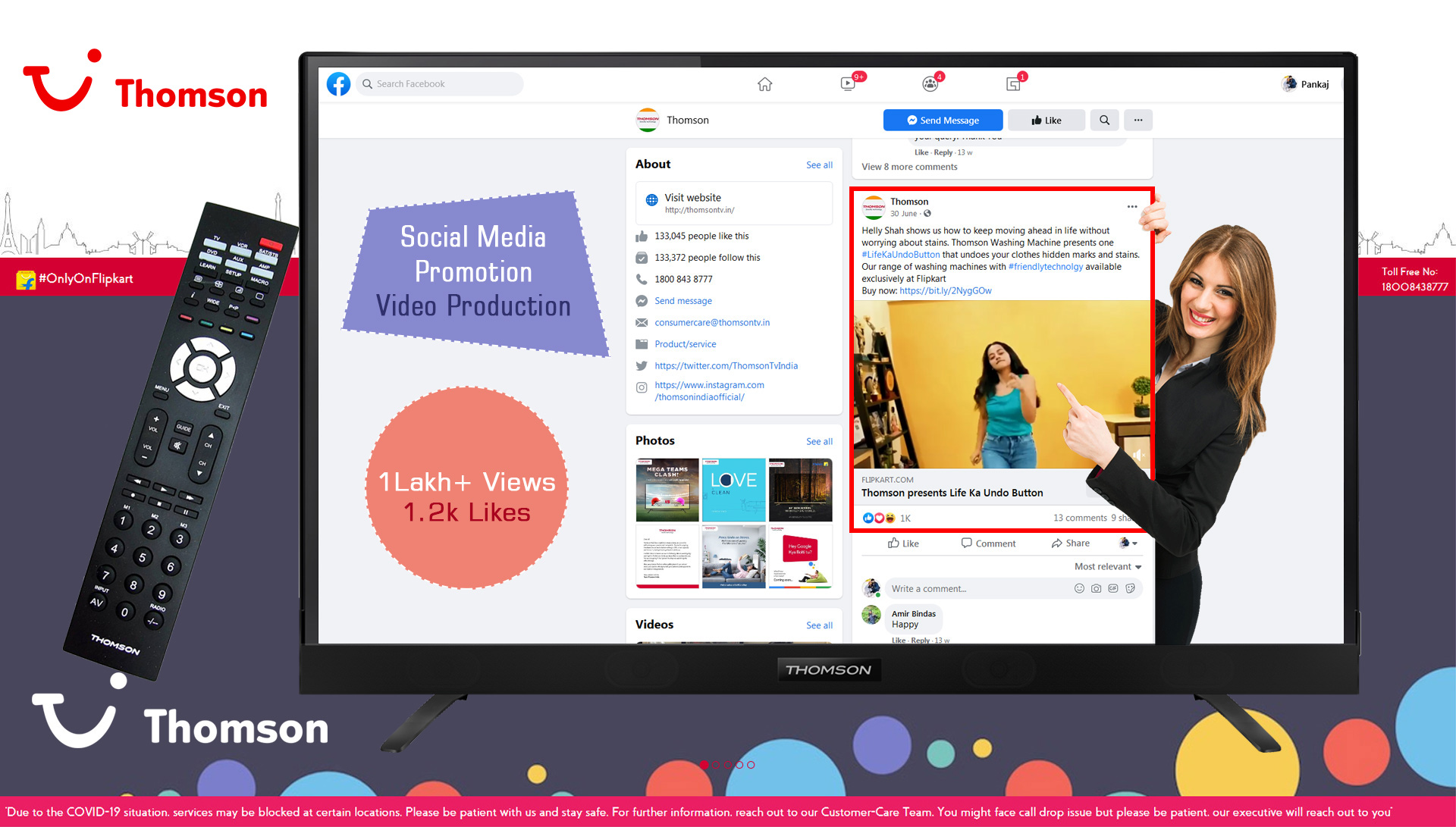Click See all in the About section
The height and width of the screenshot is (827, 1456).
coord(819,164)
